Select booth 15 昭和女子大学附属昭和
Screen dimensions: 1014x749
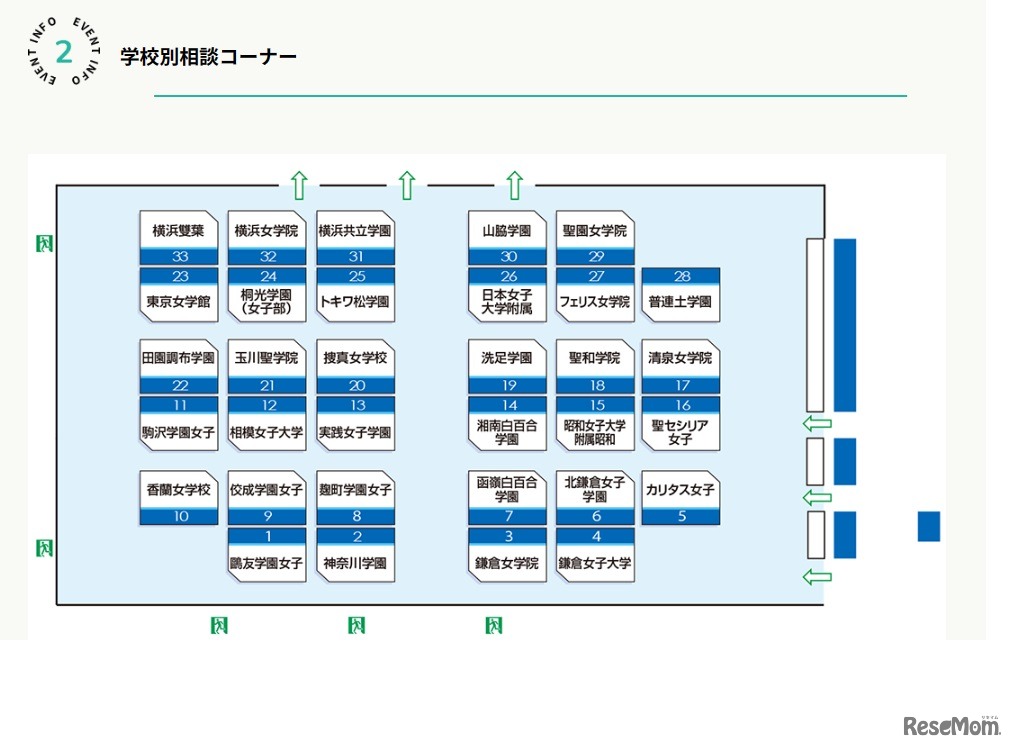click(x=596, y=424)
